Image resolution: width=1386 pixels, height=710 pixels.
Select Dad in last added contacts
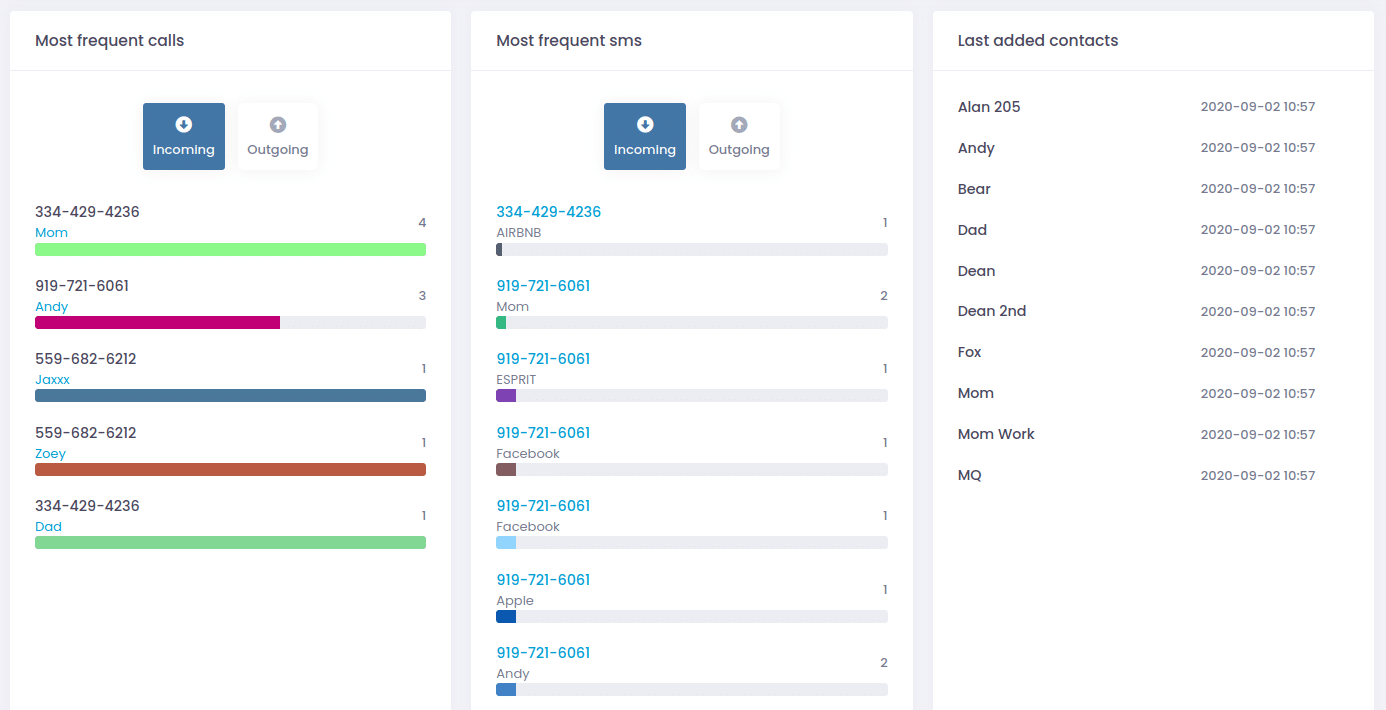pyautogui.click(x=972, y=230)
